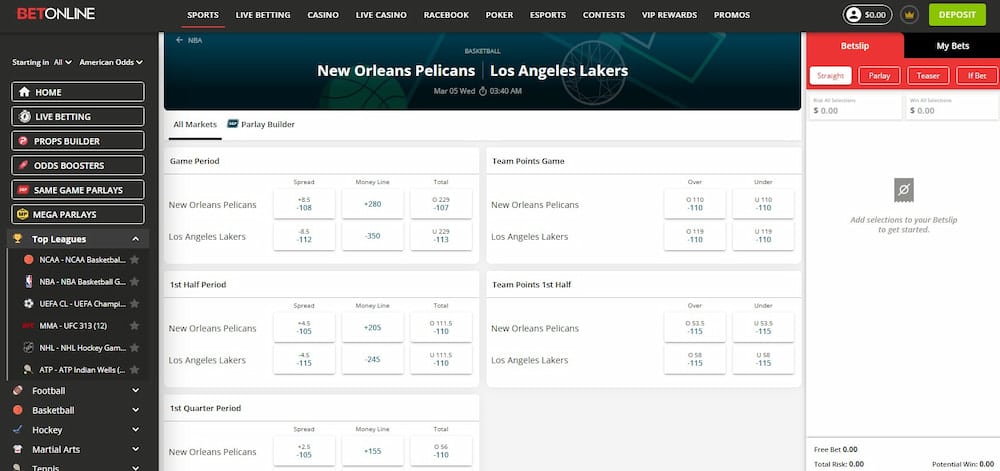Choose Straight bet type

830,76
